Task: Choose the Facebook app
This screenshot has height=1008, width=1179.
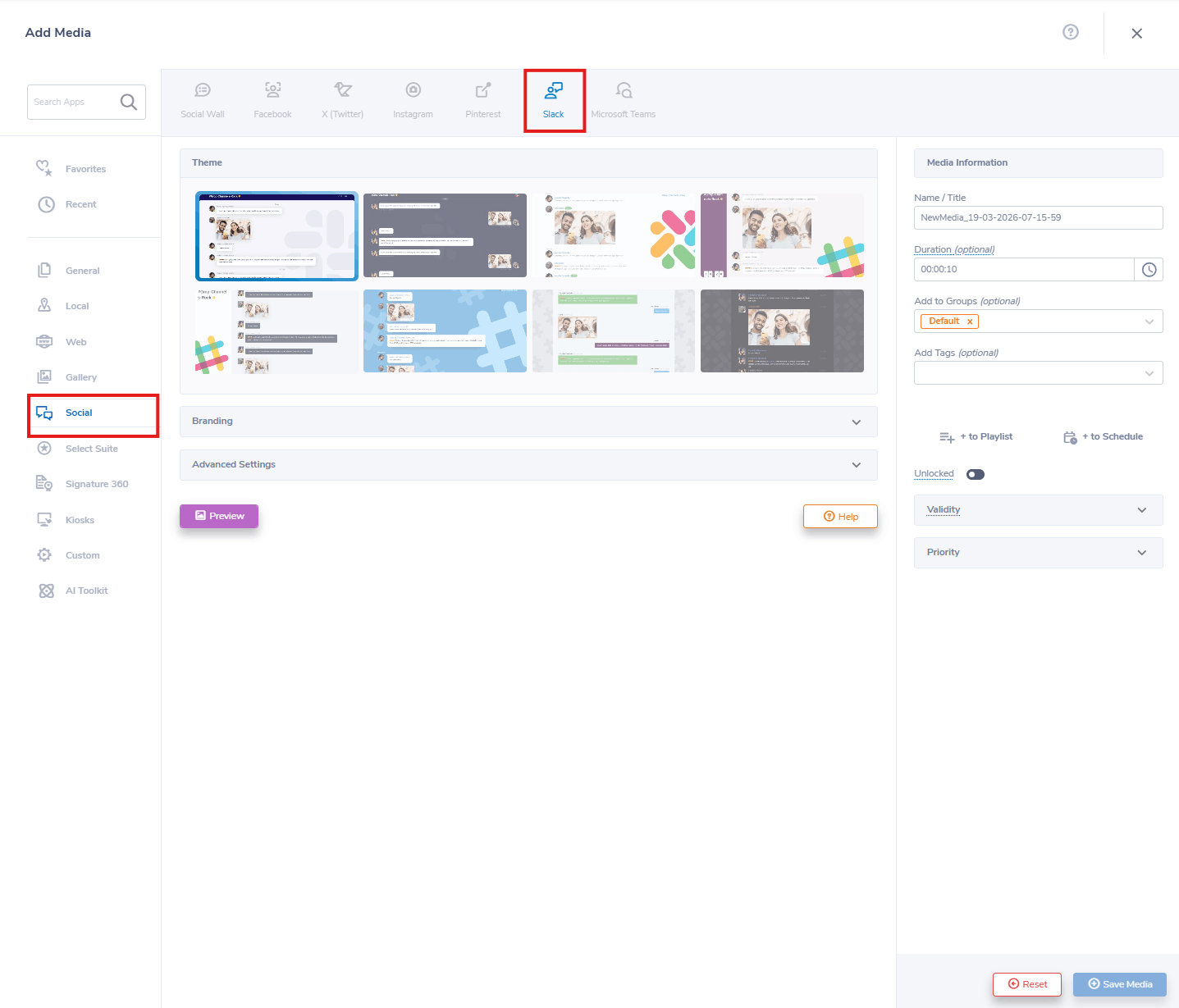Action: coord(272,100)
